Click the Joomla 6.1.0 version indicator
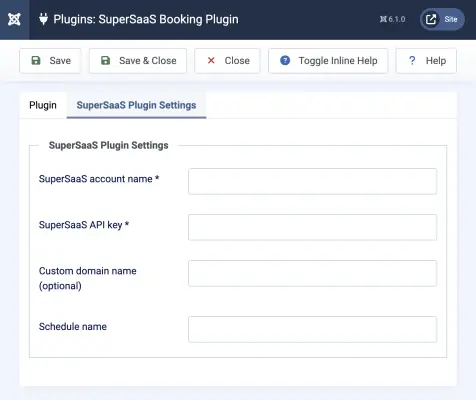Screen dimensions: 476x400 point(392,19)
